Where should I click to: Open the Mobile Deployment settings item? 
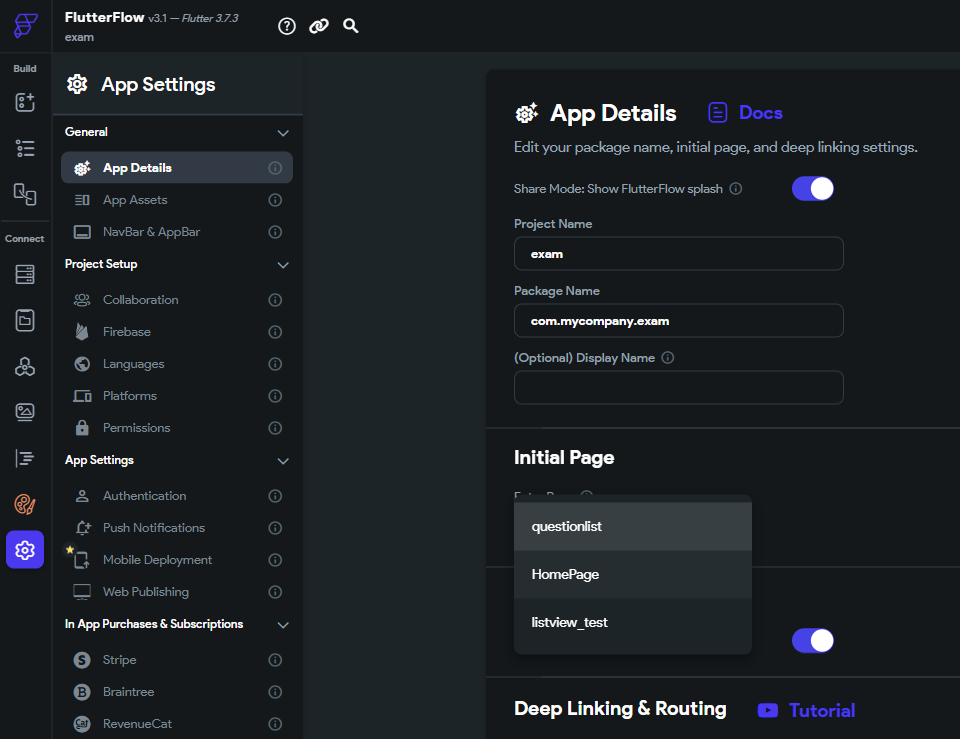(x=176, y=560)
